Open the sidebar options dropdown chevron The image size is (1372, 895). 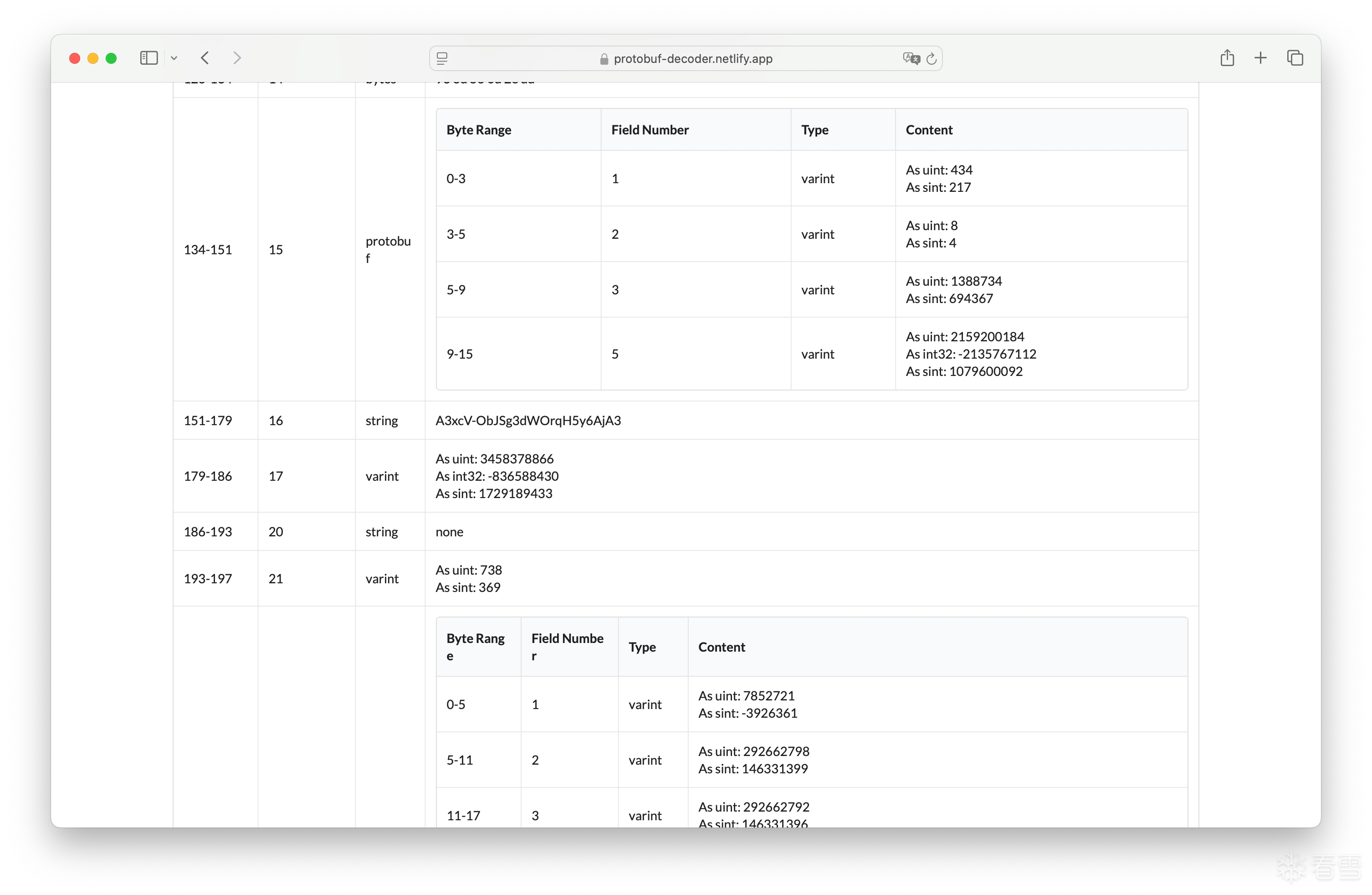pos(174,58)
